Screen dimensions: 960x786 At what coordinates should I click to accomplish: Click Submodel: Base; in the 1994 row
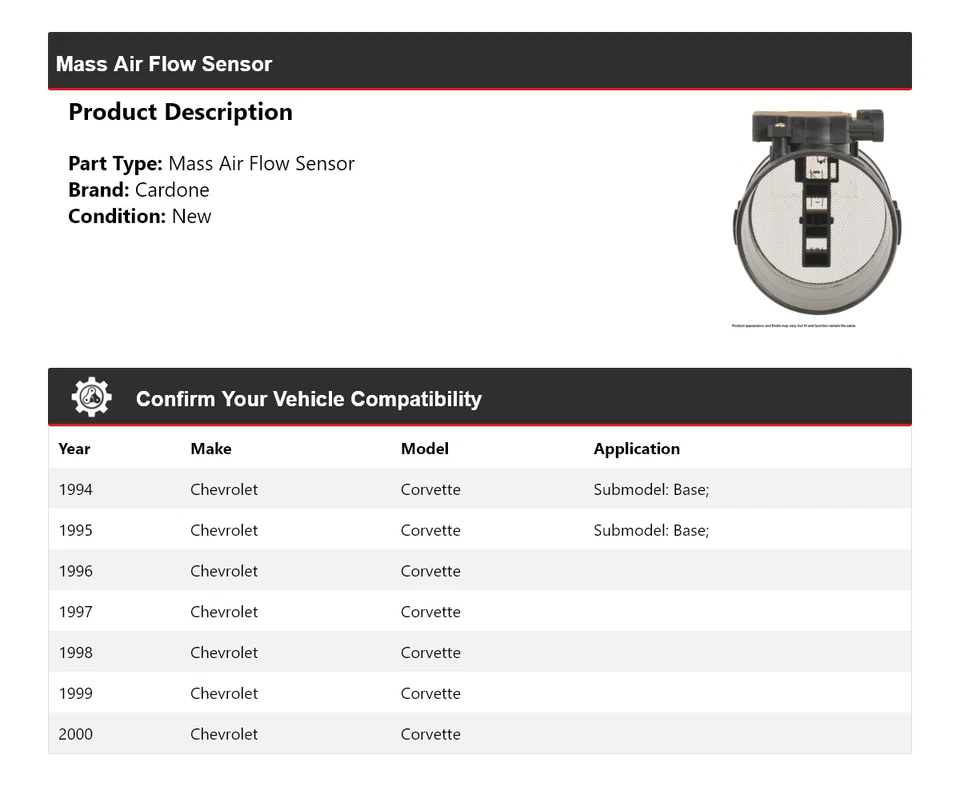[651, 489]
